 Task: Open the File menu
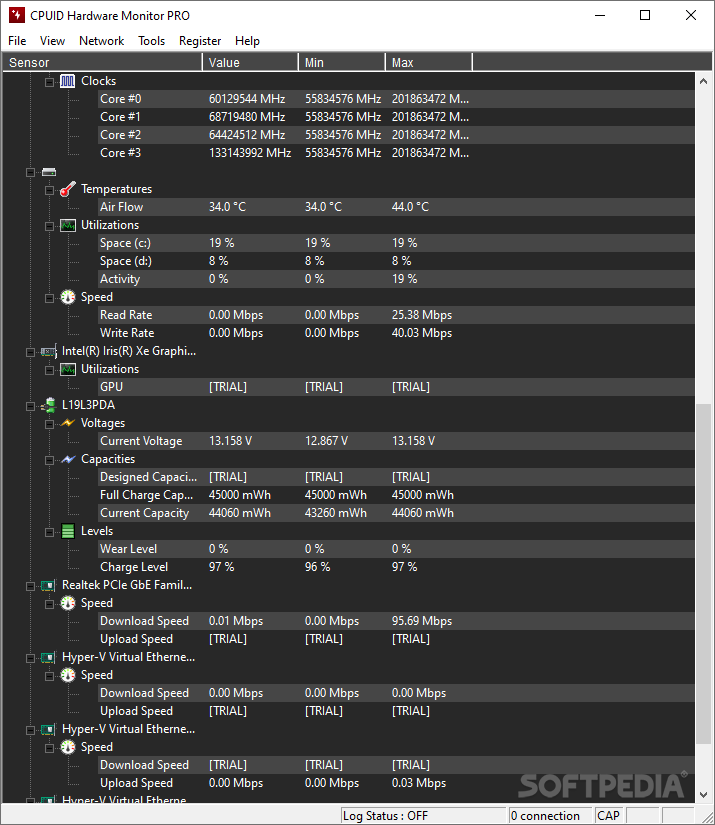[17, 41]
